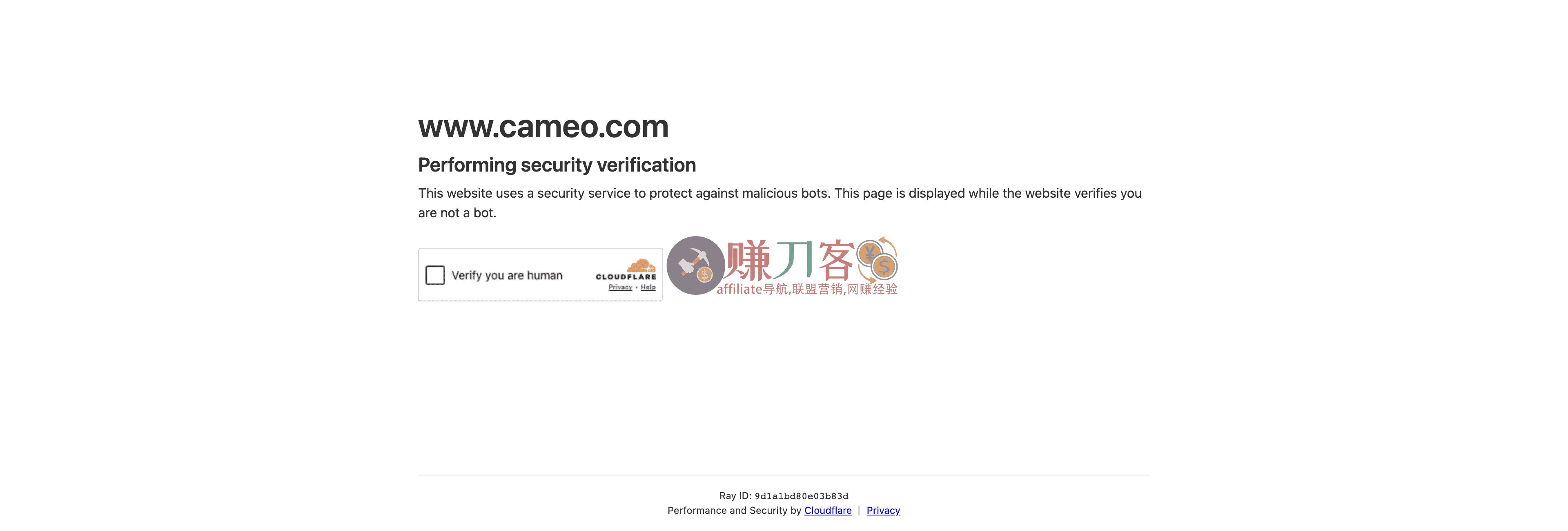Viewport: 1568px width, 531px height.
Task: Open the Cloudflare link in the footer
Action: pos(828,510)
